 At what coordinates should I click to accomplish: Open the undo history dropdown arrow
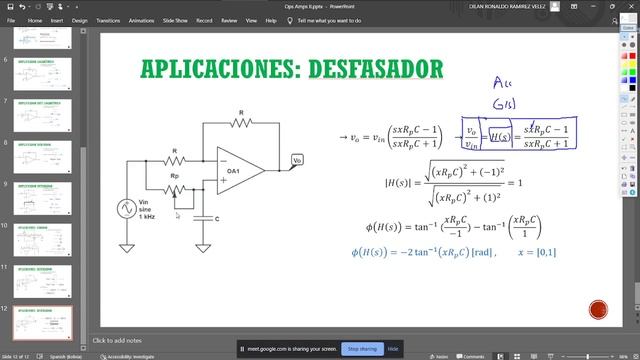[29, 7]
